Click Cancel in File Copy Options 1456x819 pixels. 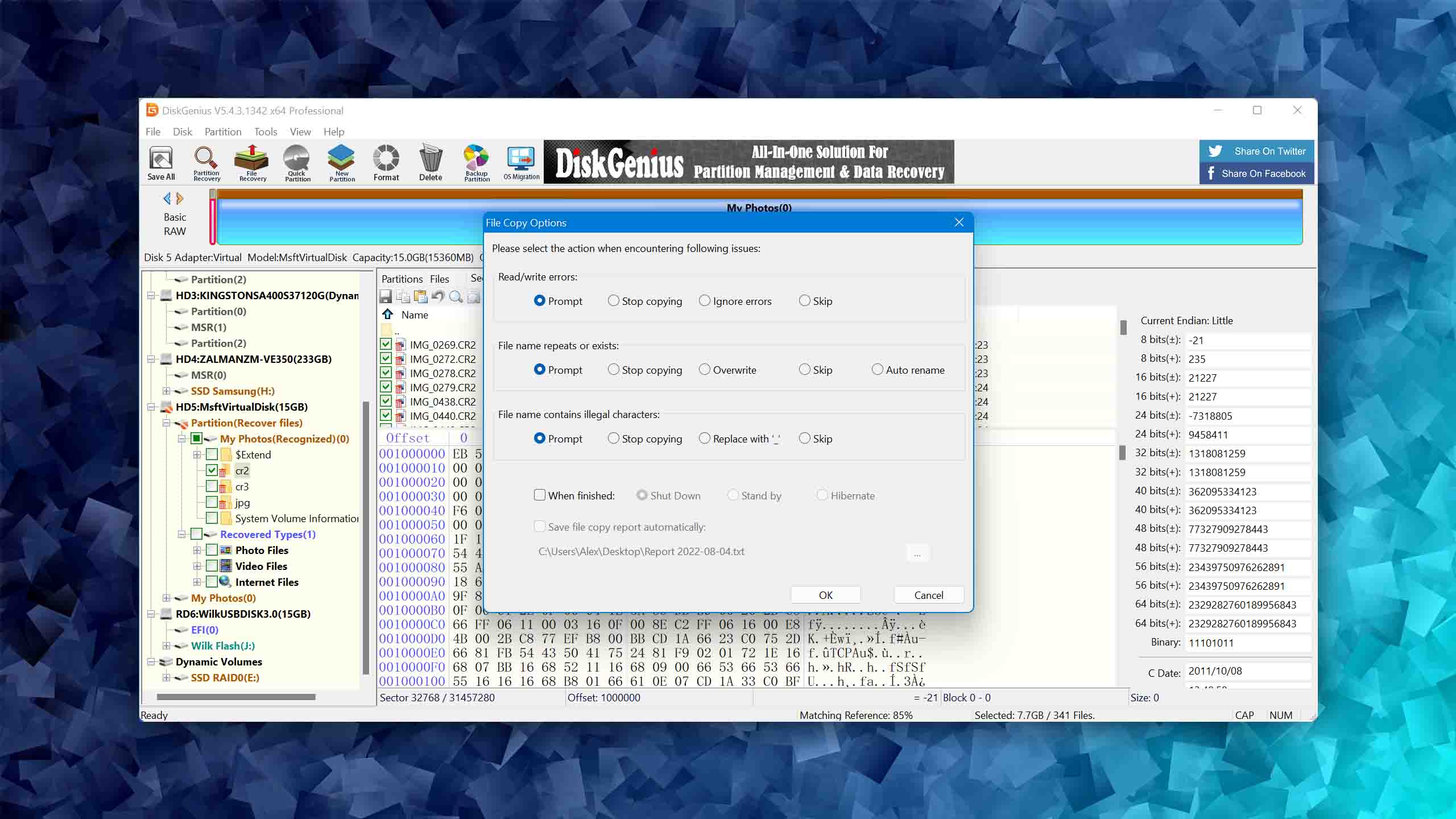point(928,595)
